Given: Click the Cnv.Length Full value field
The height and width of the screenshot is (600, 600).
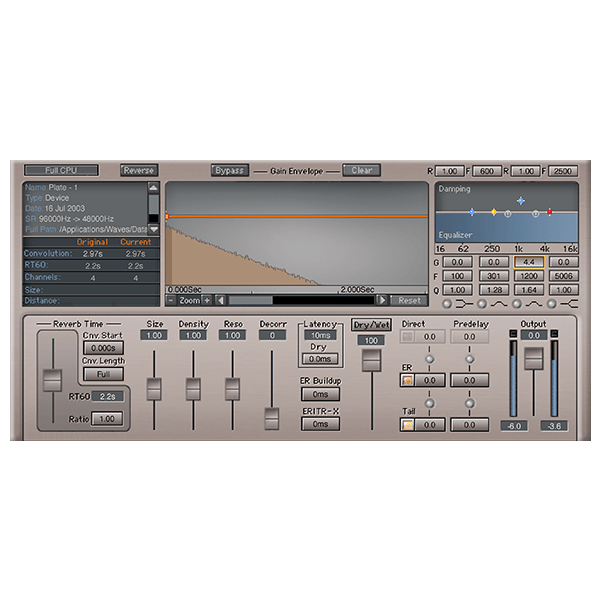Looking at the screenshot, I should pyautogui.click(x=103, y=374).
